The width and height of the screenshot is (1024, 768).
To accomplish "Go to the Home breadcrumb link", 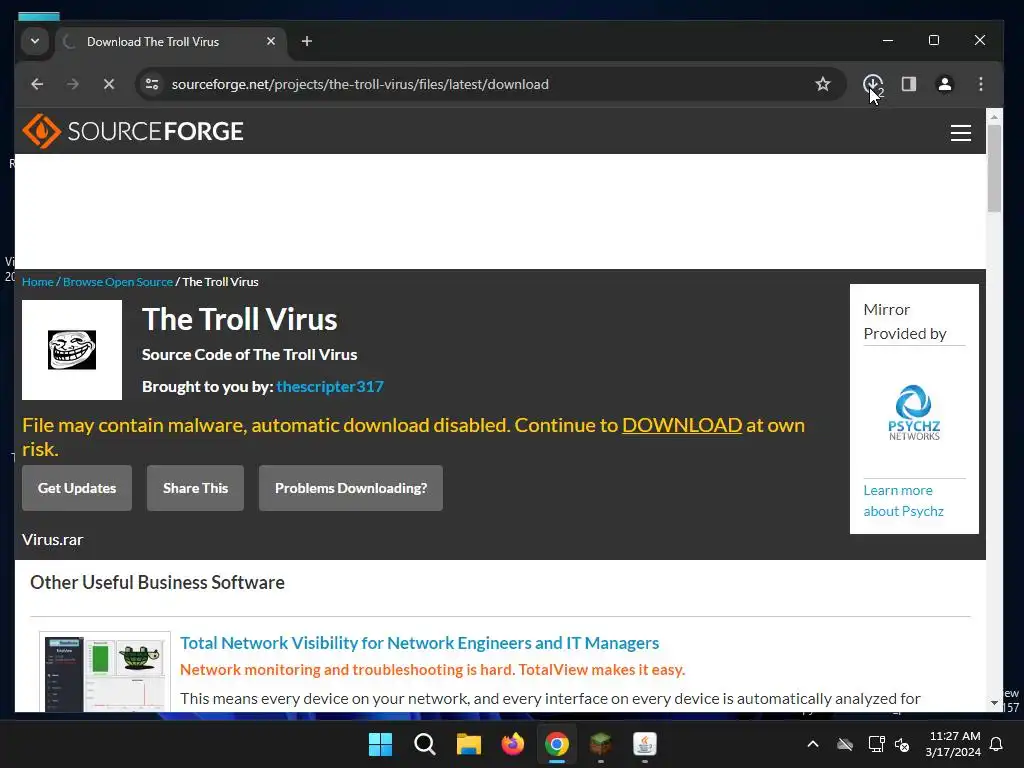I will coord(37,281).
